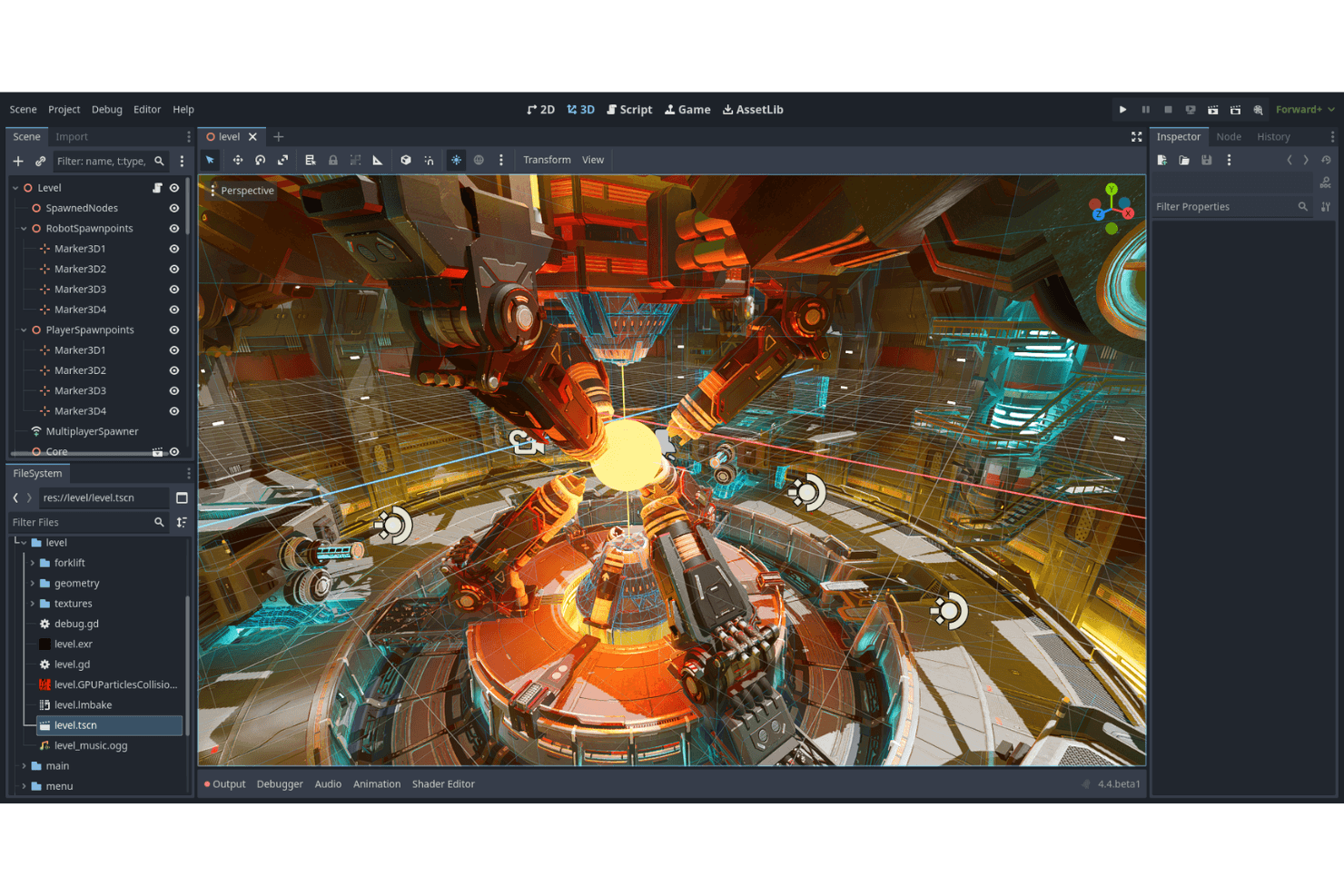Switch to the Scale Mode tool
Viewport: 1344px width, 896px height.
[x=283, y=160]
